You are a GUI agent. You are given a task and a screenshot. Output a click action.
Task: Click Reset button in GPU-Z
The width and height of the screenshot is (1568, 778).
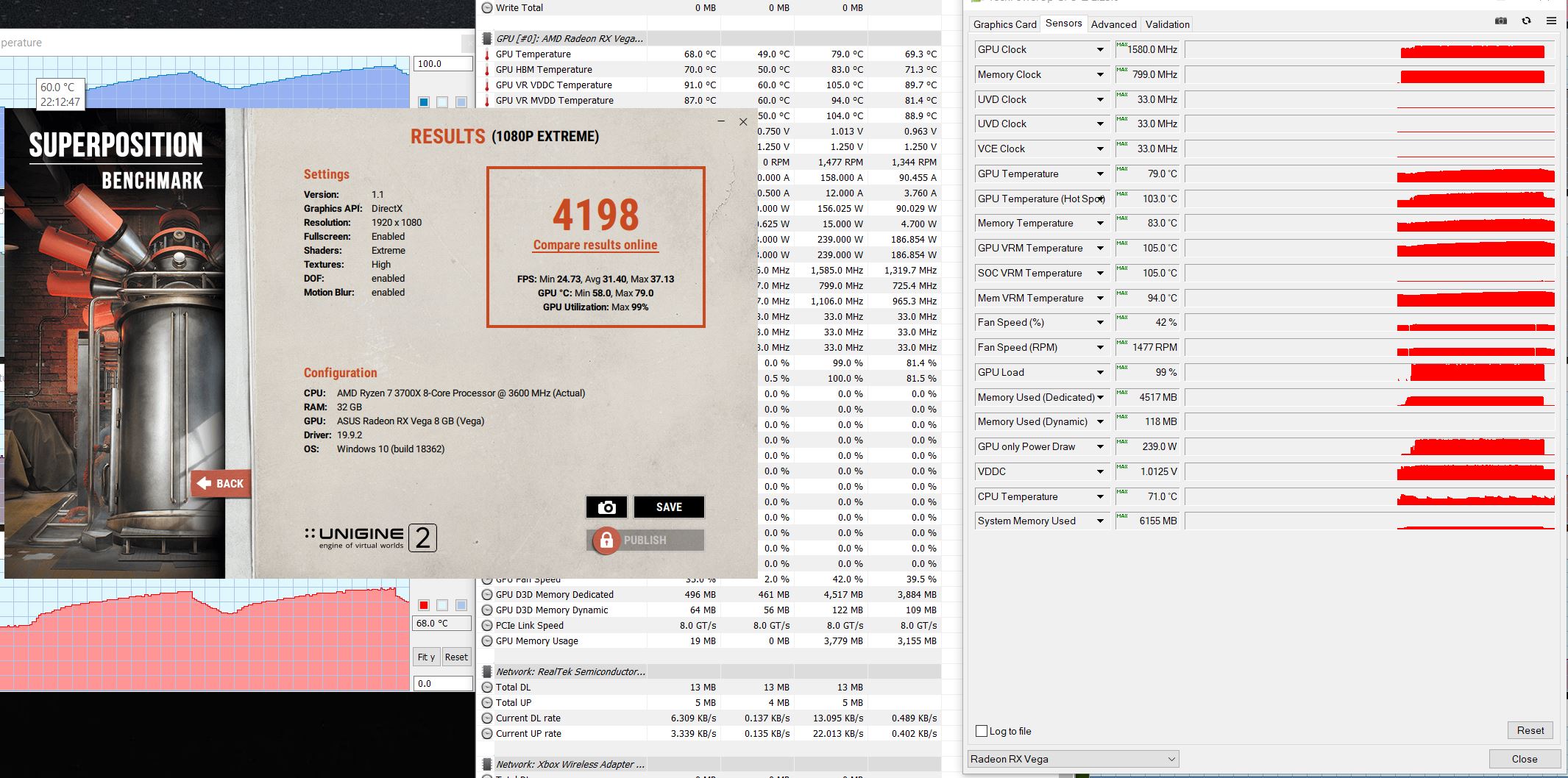click(1530, 730)
